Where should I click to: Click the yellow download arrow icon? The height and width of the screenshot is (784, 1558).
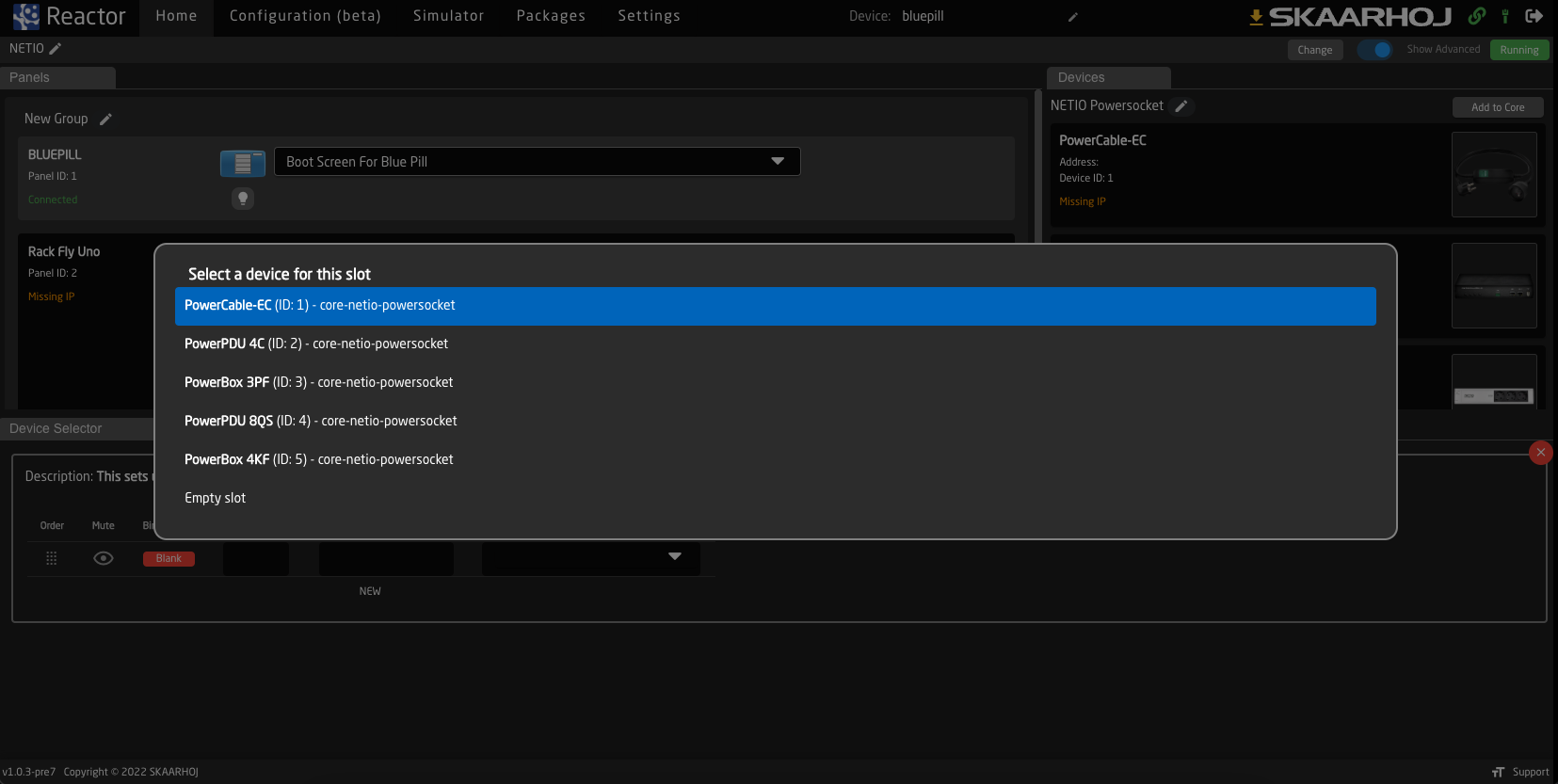point(1256,17)
